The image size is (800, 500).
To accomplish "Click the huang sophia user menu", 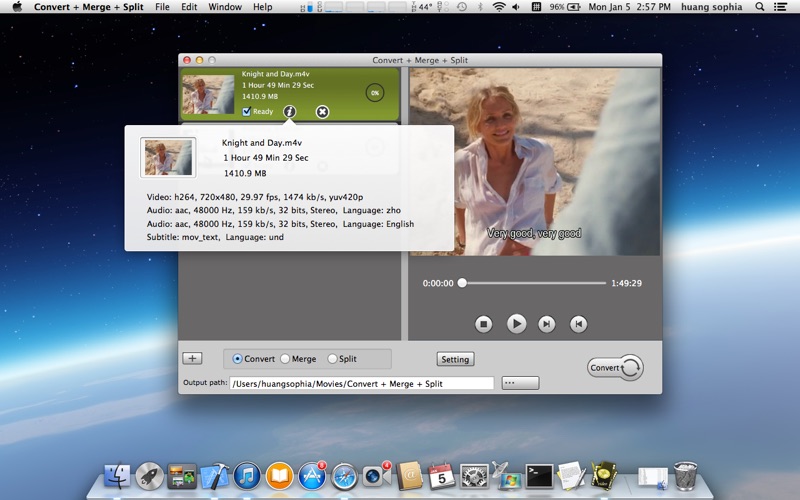I will coord(711,7).
